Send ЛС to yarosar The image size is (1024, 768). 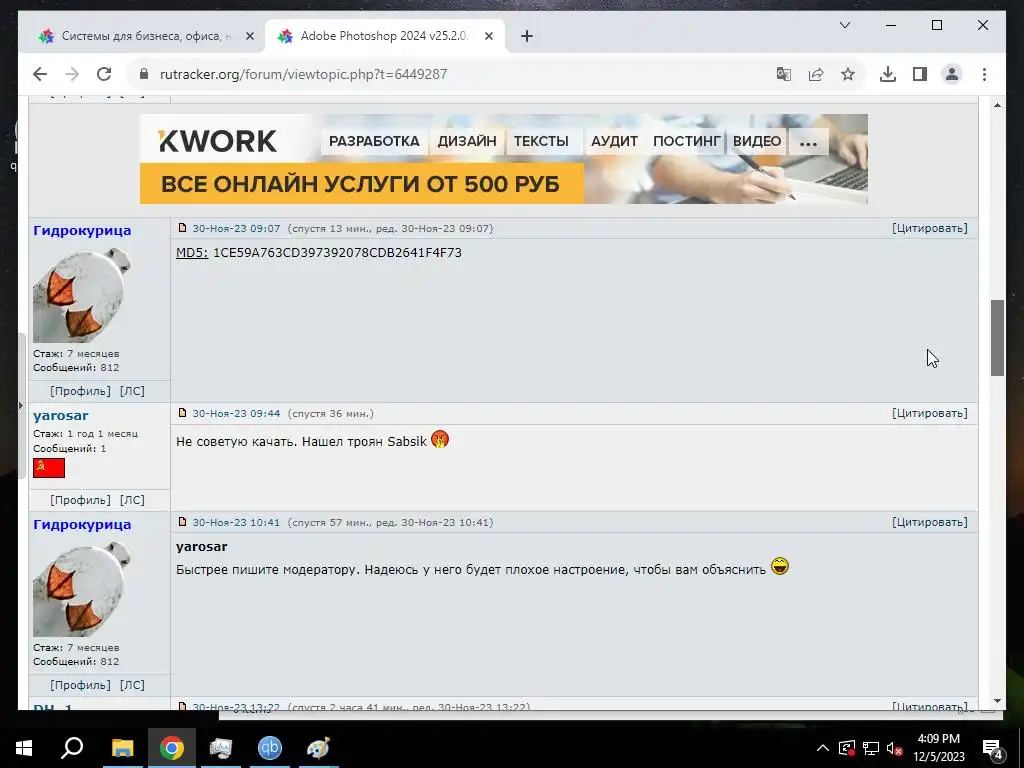coord(133,500)
